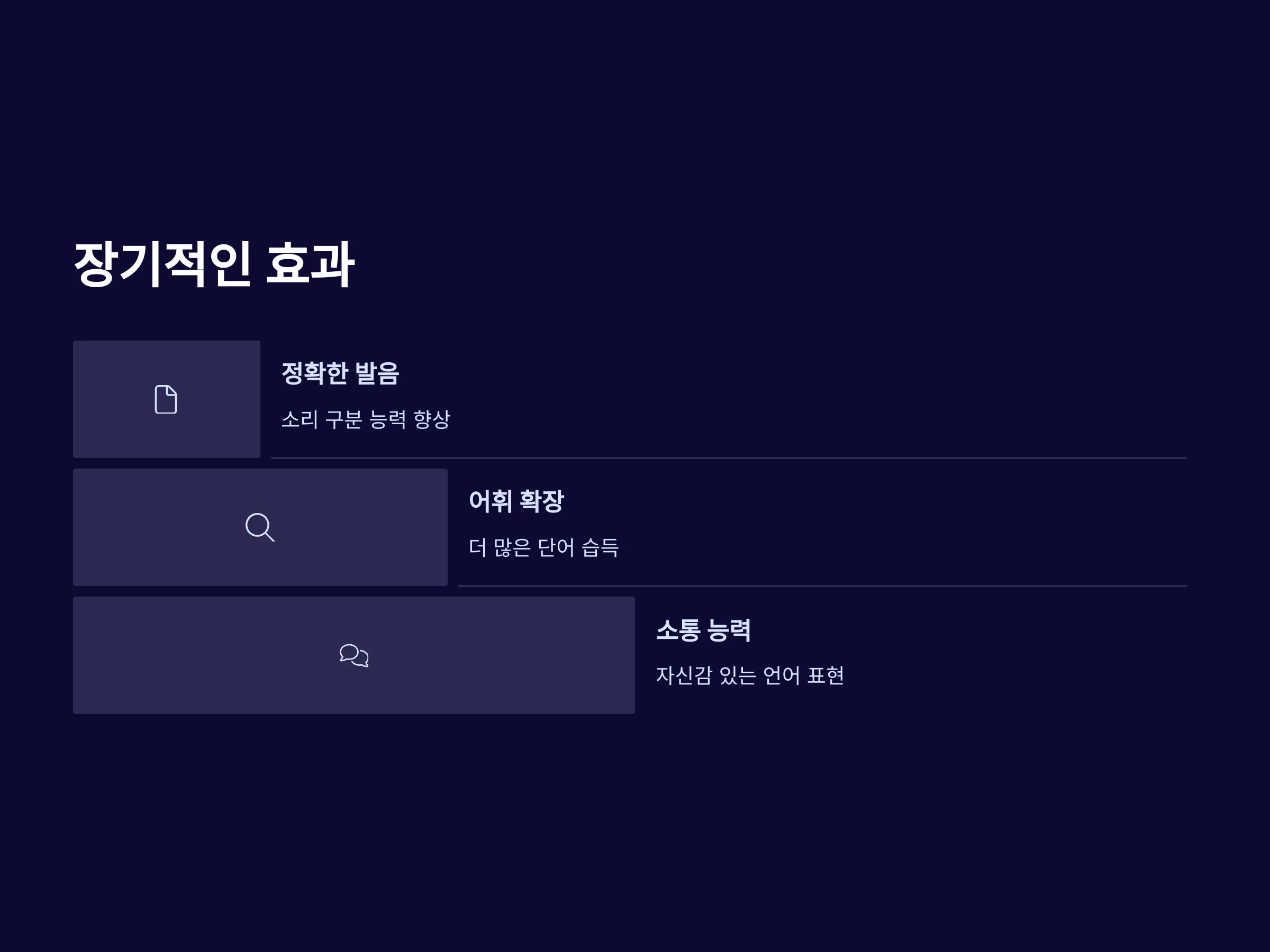
Task: Click the word 확장 in the second heading
Action: click(x=541, y=501)
